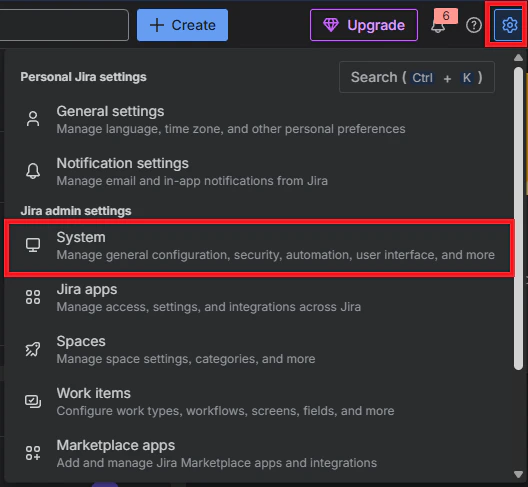Screen dimensions: 528x487
Task: Open the Jira apps entry
Action: 259,298
